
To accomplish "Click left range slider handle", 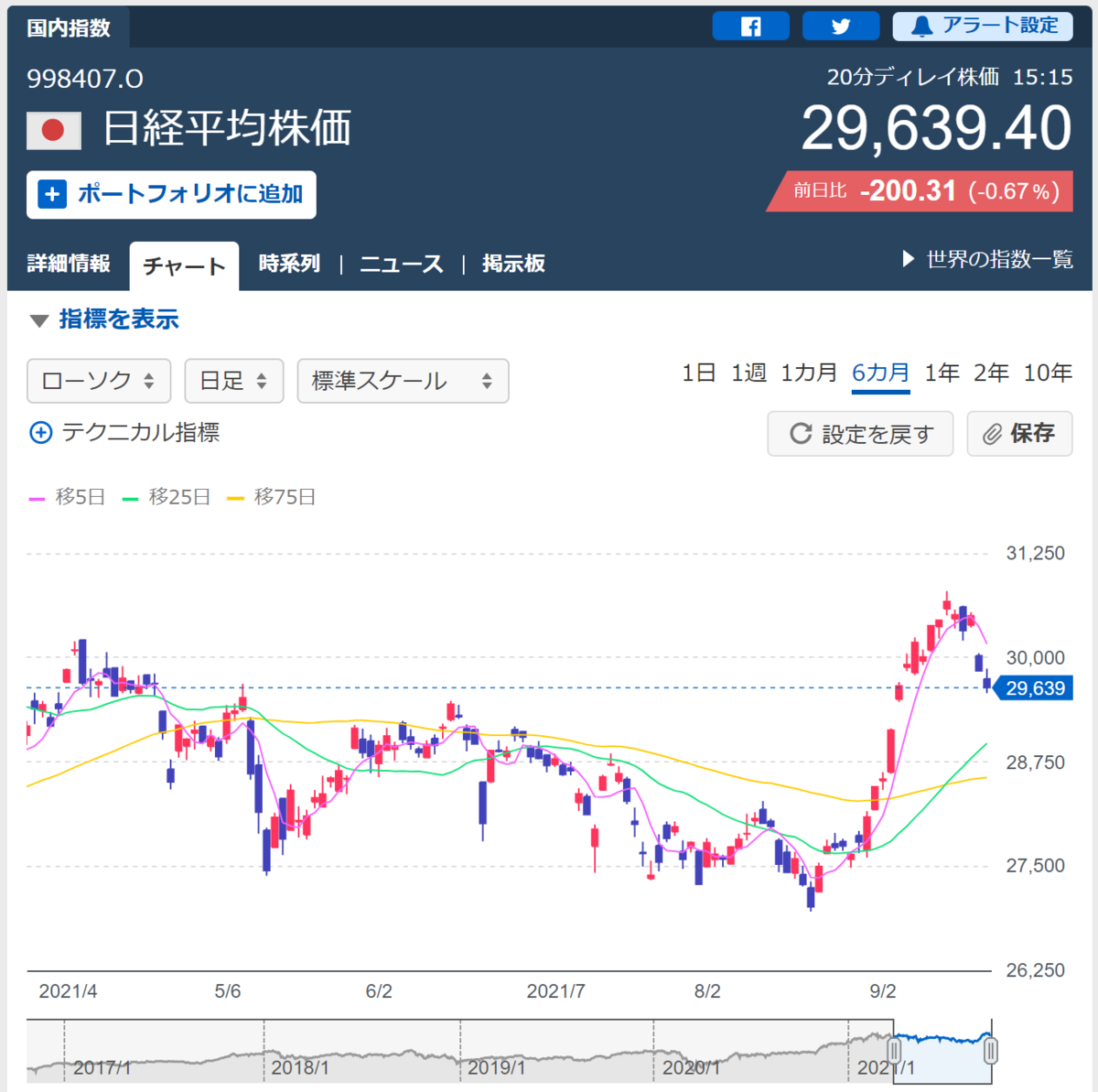I will [x=894, y=1051].
